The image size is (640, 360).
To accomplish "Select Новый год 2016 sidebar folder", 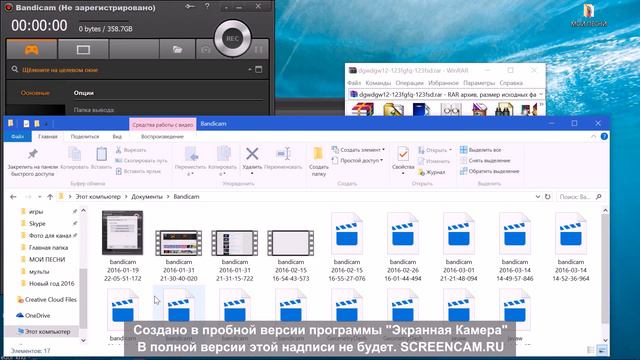I will click(x=51, y=283).
